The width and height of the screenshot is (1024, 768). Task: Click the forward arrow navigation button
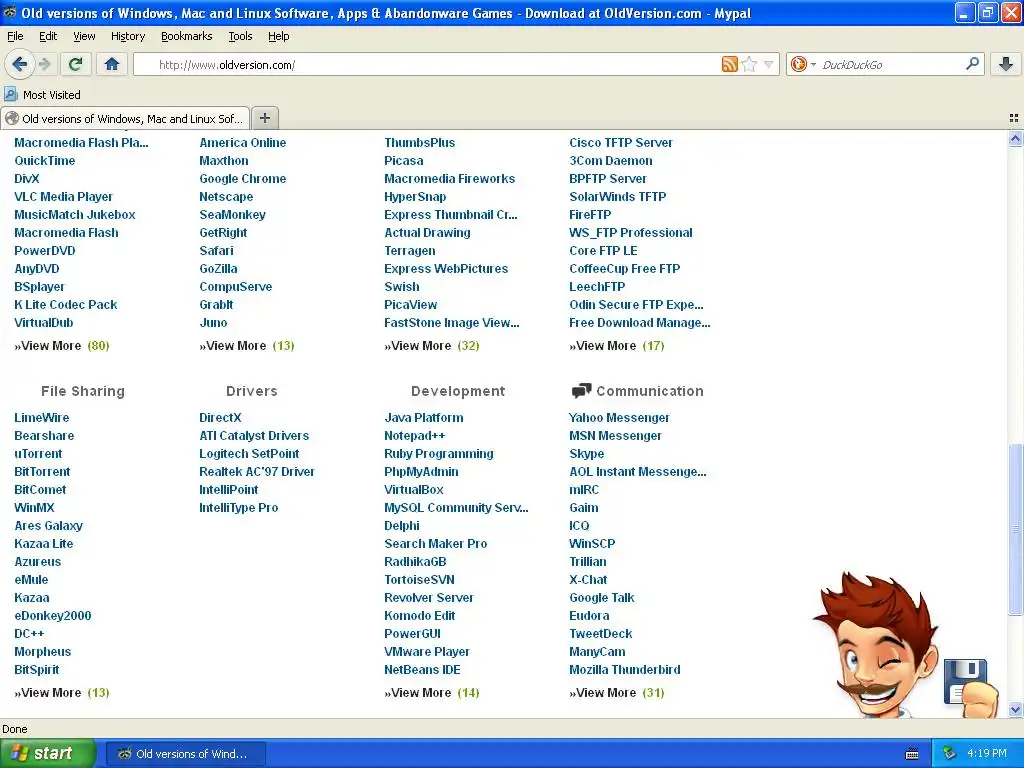pyautogui.click(x=44, y=64)
